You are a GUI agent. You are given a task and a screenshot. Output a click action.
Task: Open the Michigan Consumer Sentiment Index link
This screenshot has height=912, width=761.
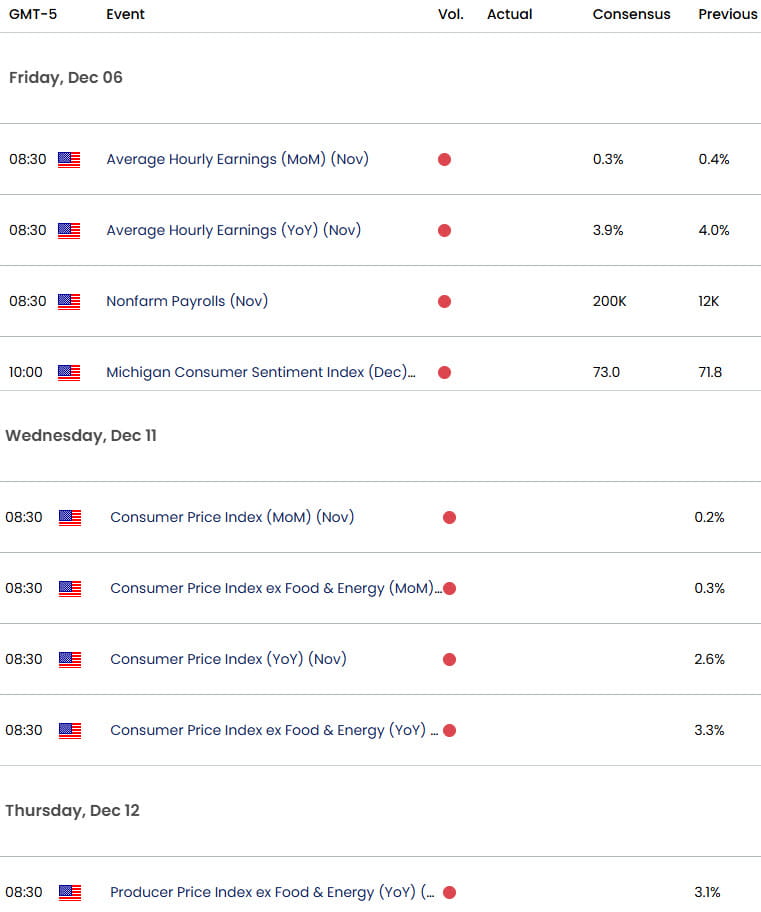[x=260, y=372]
